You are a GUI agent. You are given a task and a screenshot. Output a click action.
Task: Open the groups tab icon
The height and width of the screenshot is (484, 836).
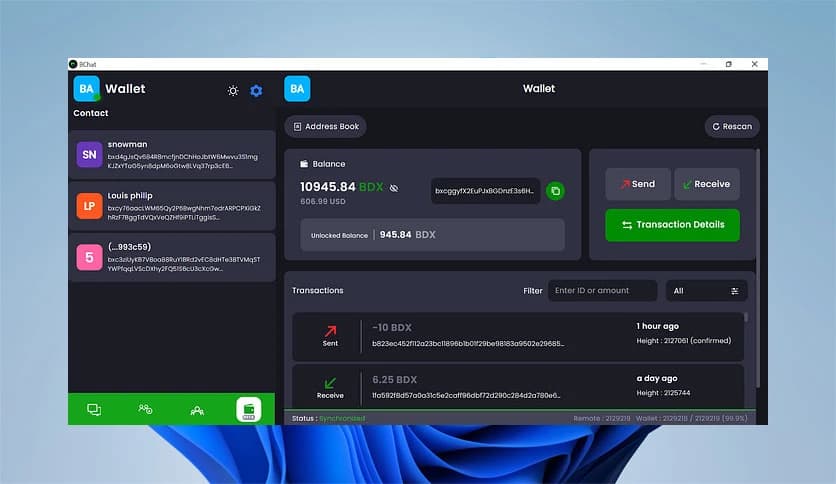point(197,410)
